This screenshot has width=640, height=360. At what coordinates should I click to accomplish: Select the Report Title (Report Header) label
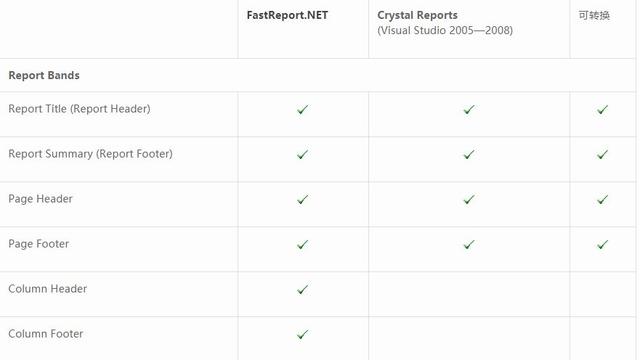pyautogui.click(x=80, y=109)
